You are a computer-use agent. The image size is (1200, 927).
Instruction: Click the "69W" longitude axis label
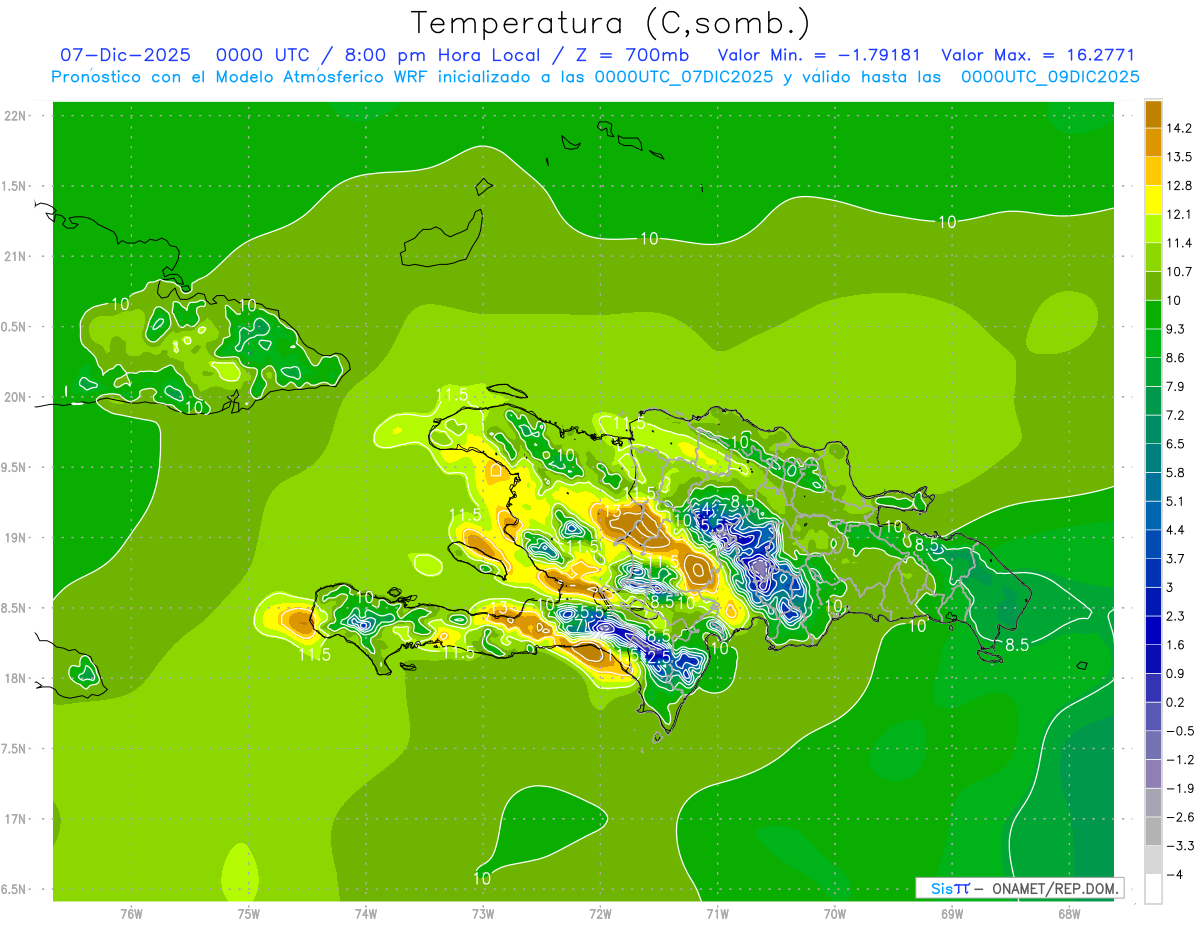point(952,915)
